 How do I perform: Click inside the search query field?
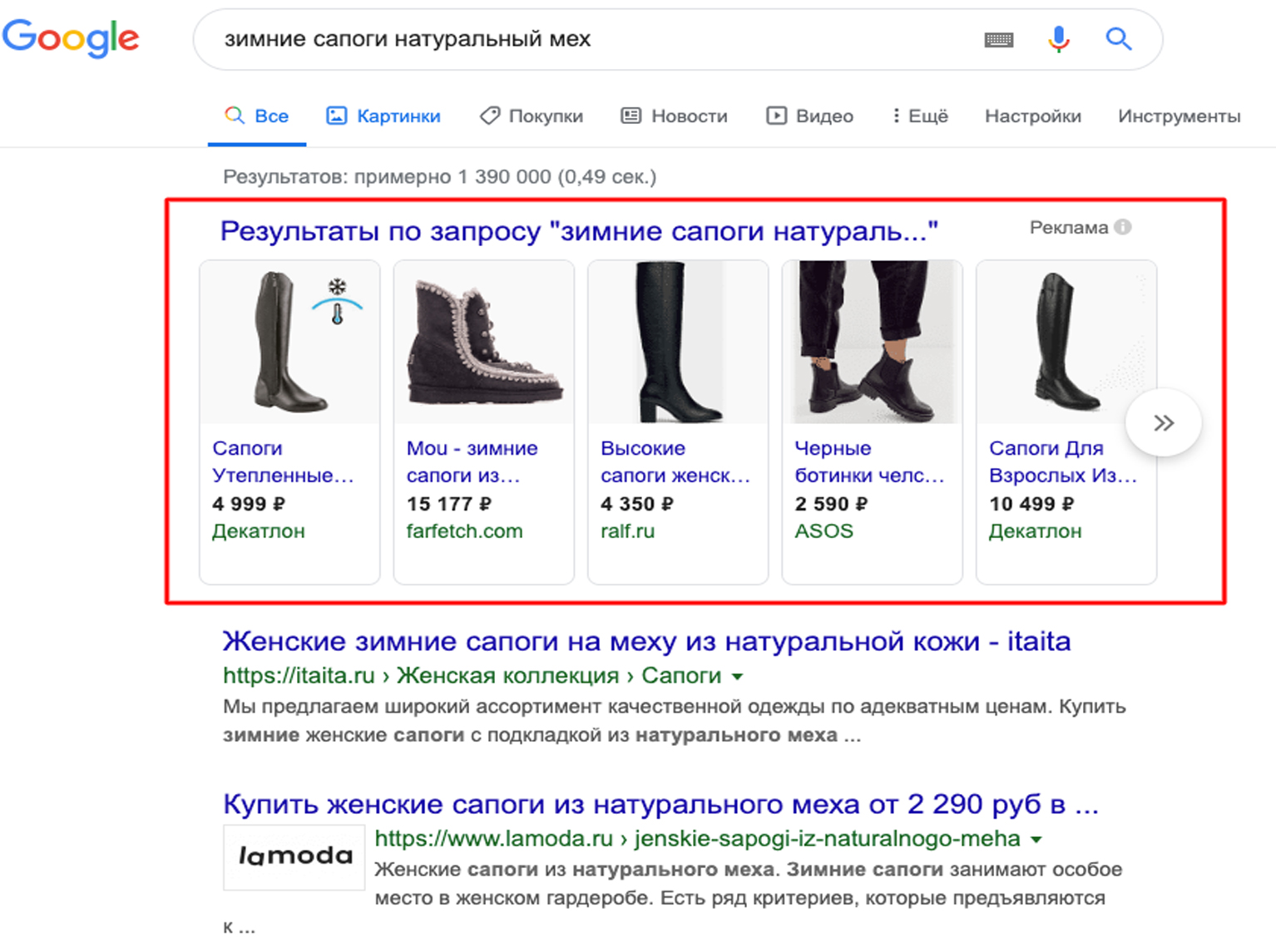[x=582, y=39]
